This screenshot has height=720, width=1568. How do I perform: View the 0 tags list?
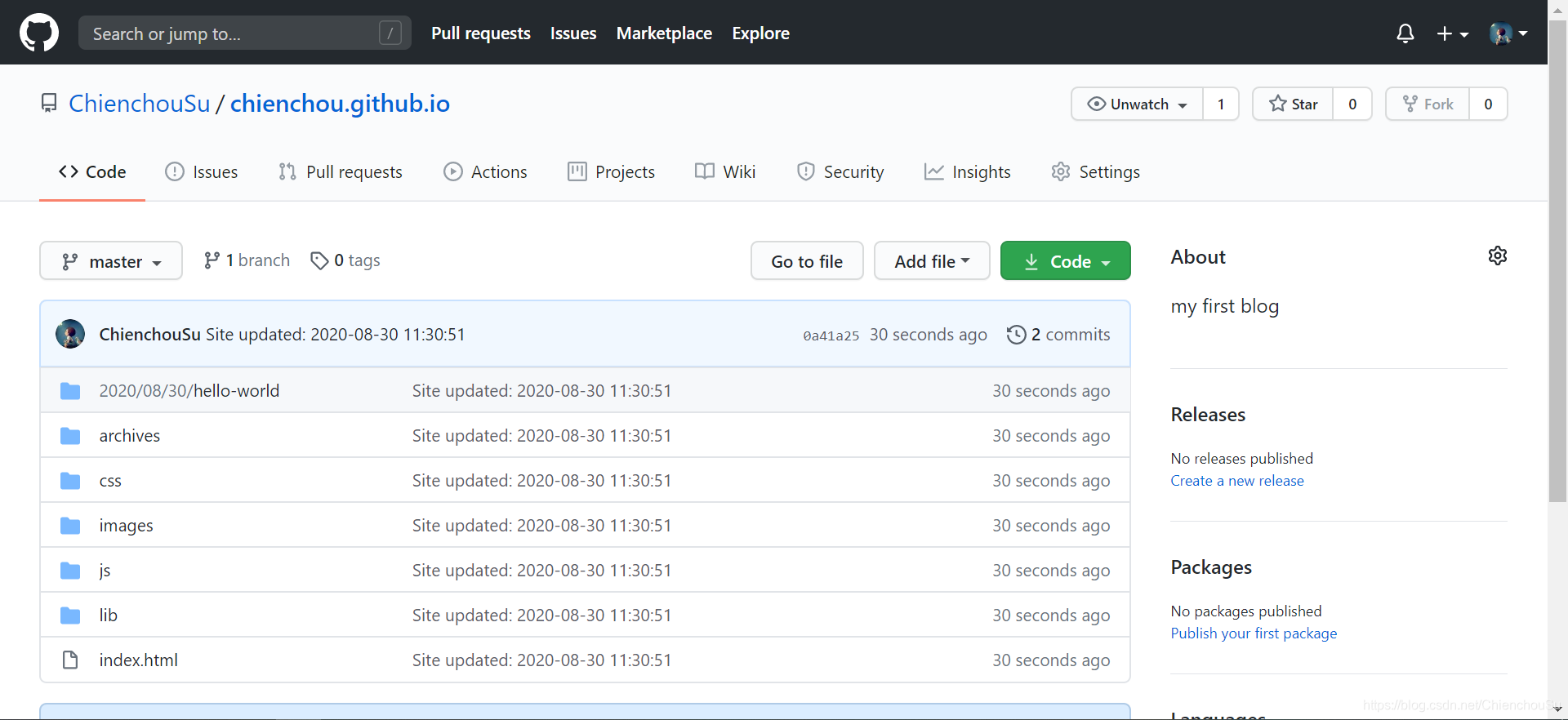[345, 260]
